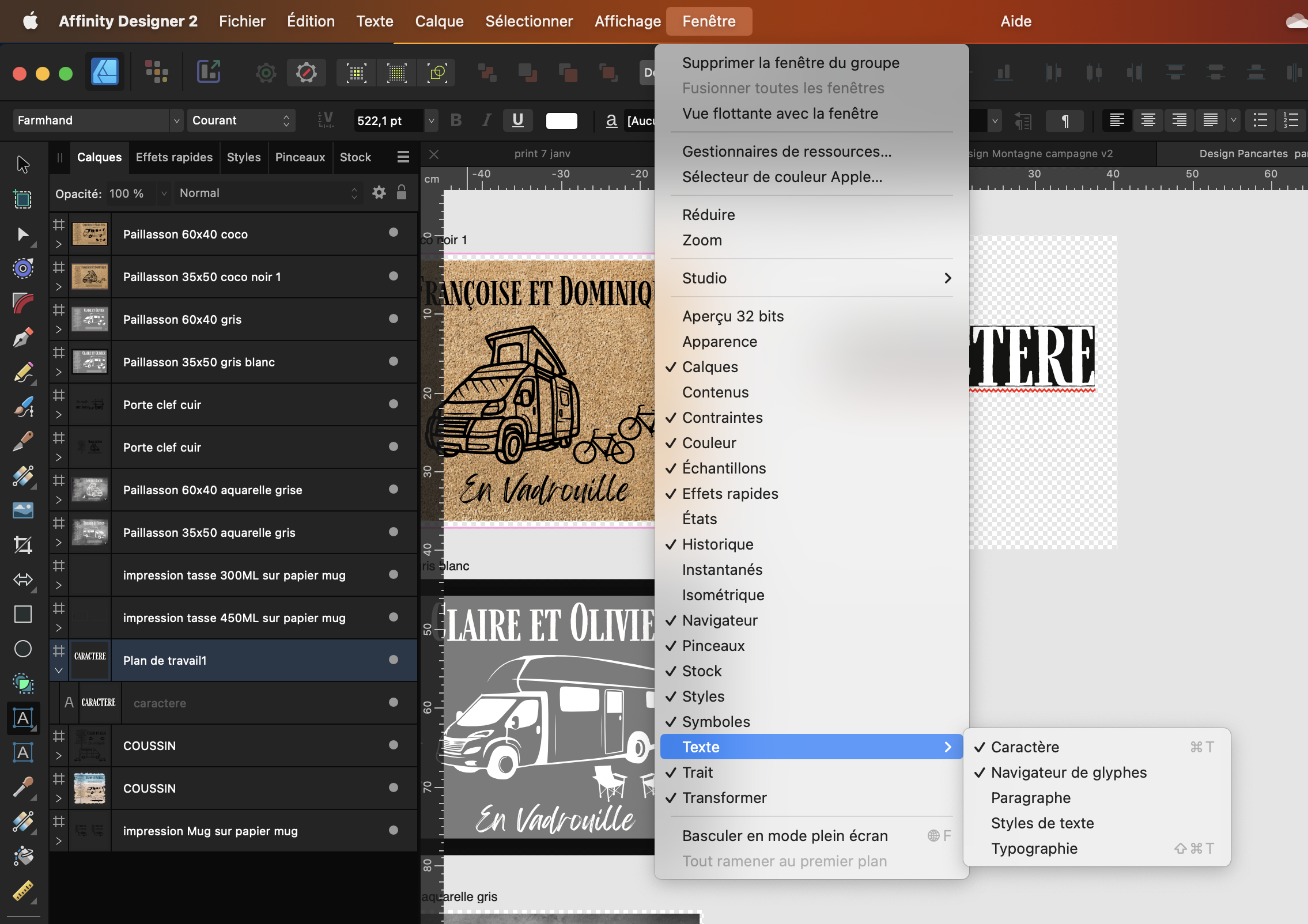The image size is (1308, 924).
Task: Uncheck the Historique panel entry
Action: [717, 544]
